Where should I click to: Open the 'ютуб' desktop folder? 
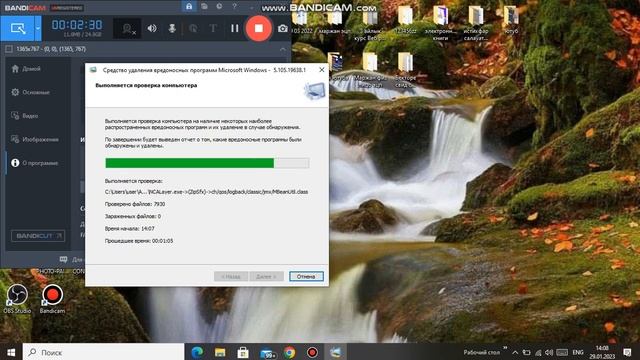click(511, 19)
